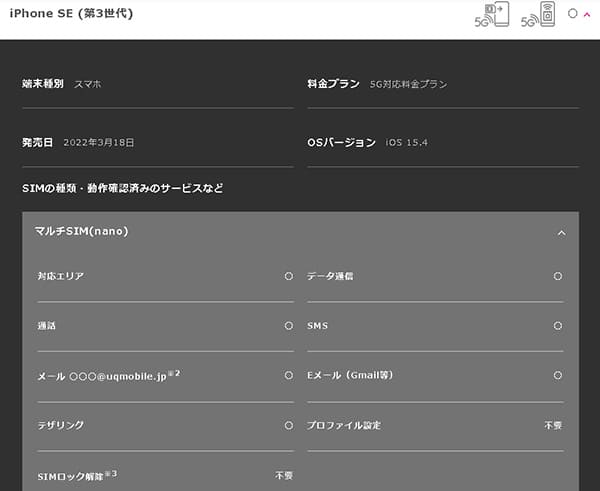
Task: Click the 5G eSIM device icon
Action: (x=538, y=15)
